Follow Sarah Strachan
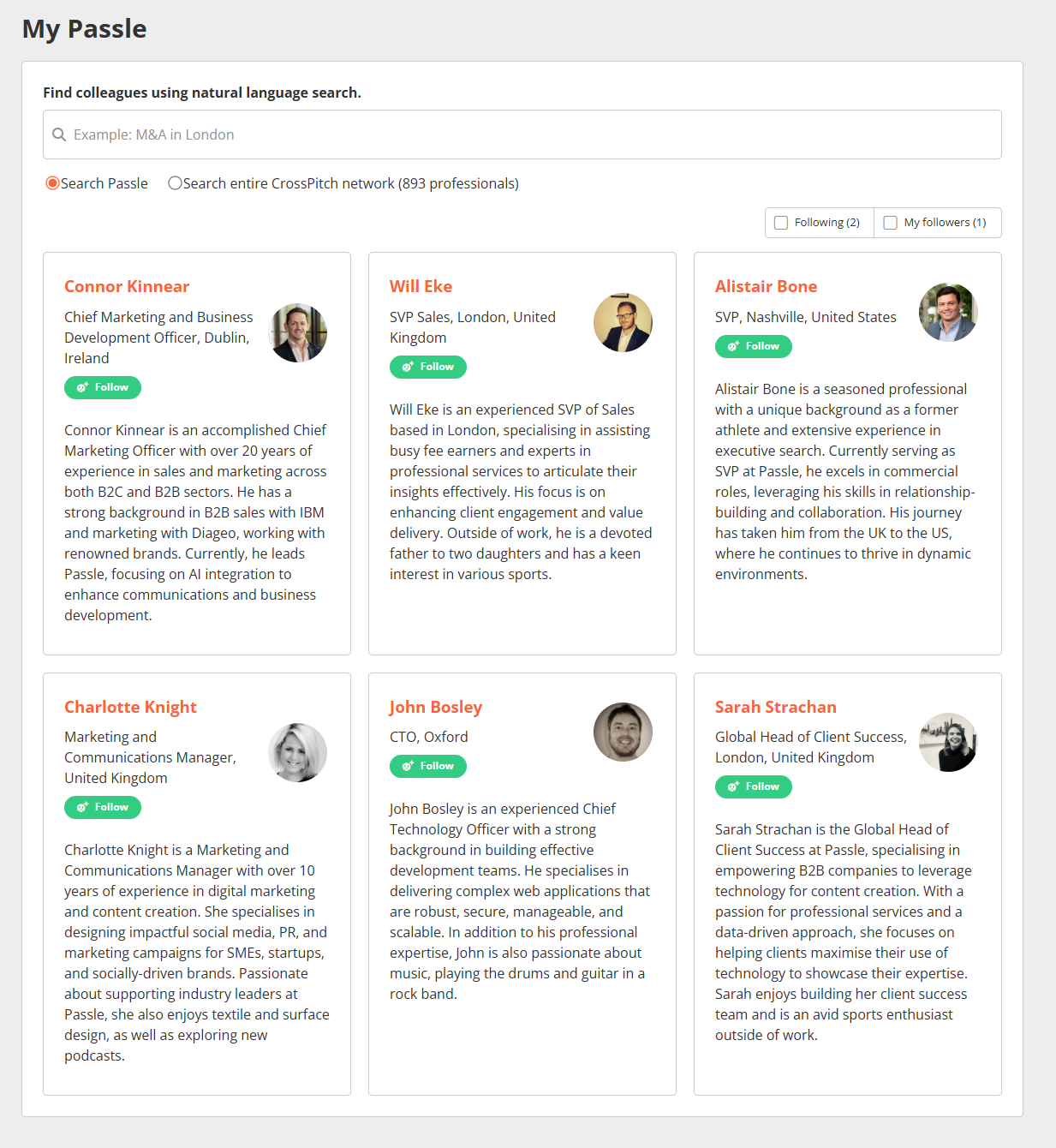 (x=754, y=786)
